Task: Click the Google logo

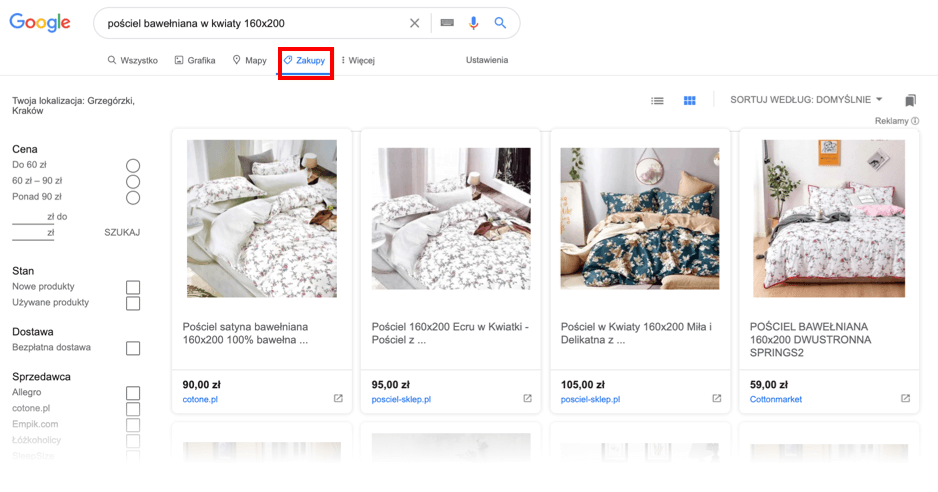Action: 40,23
